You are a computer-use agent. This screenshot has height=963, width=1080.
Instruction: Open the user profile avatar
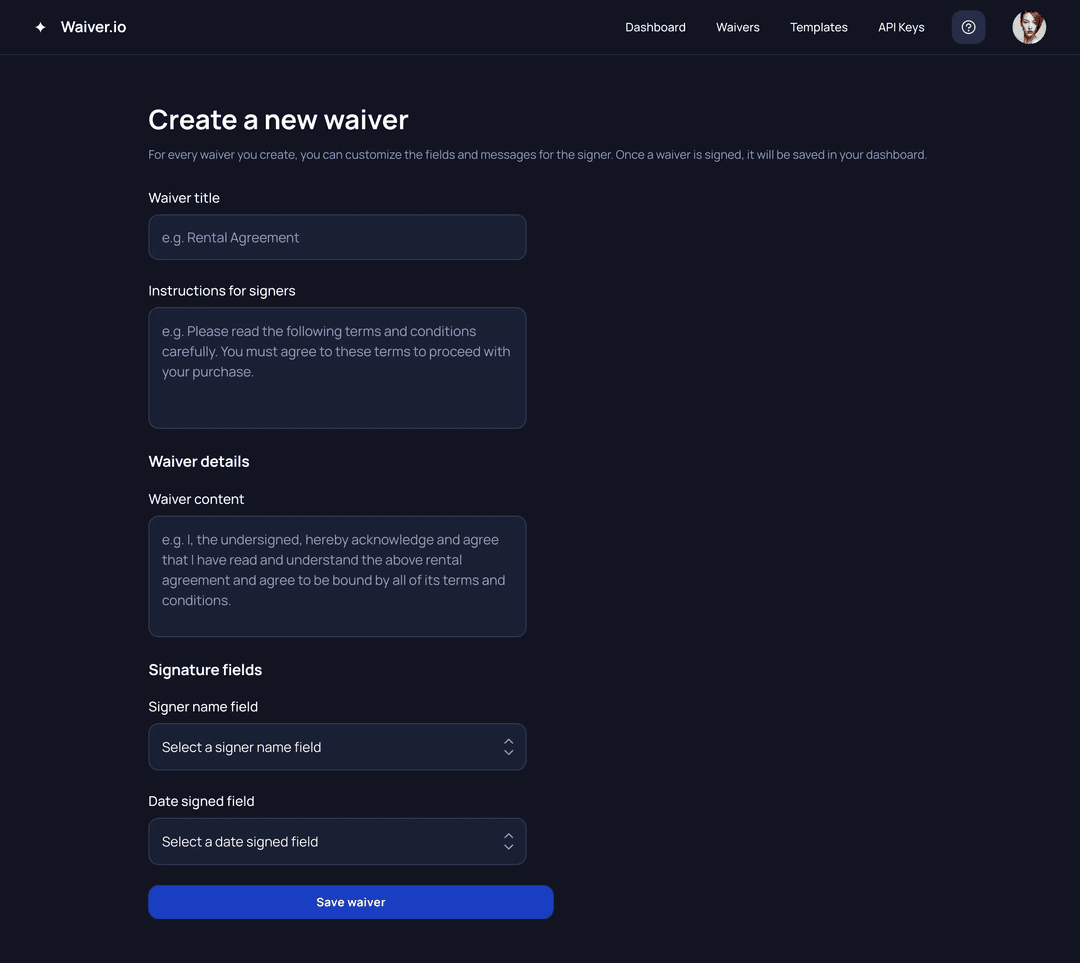pos(1029,27)
